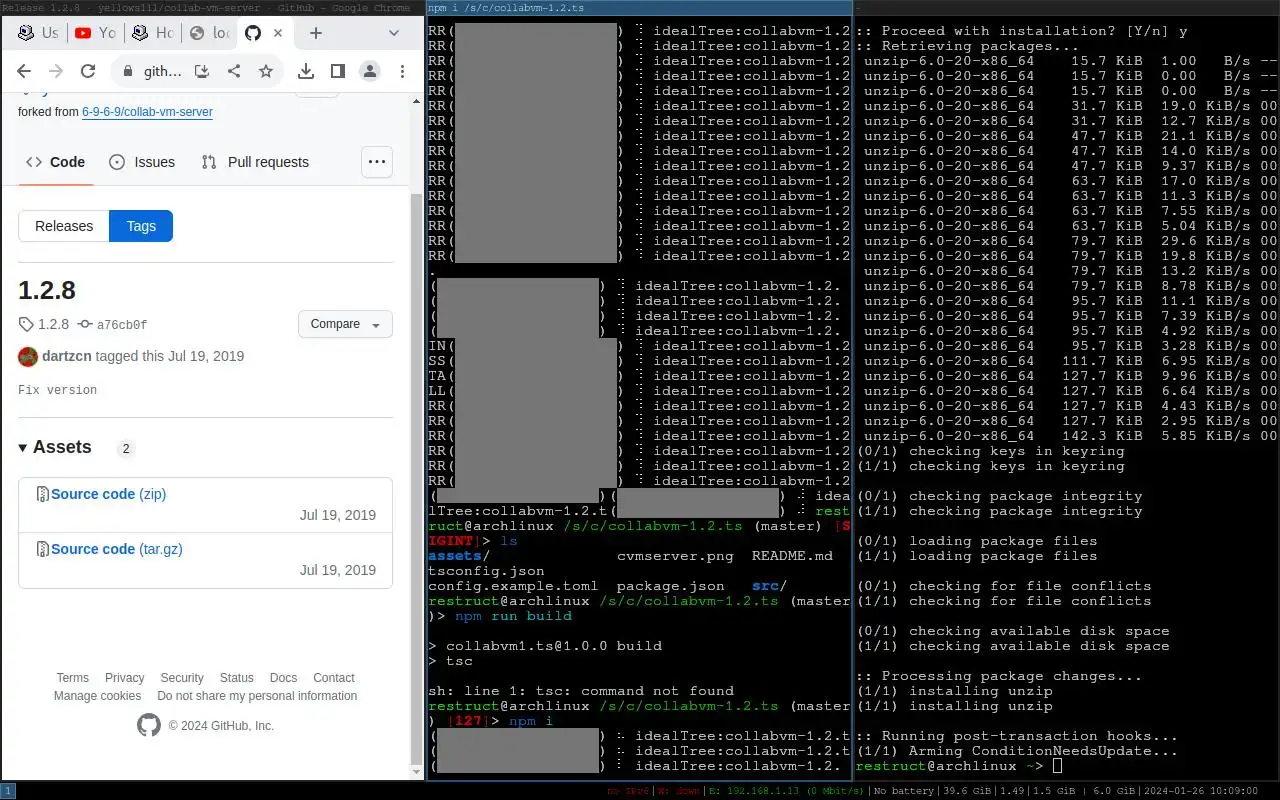The width and height of the screenshot is (1280, 800).
Task: Click the tar.gz file icon
Action: 43,549
